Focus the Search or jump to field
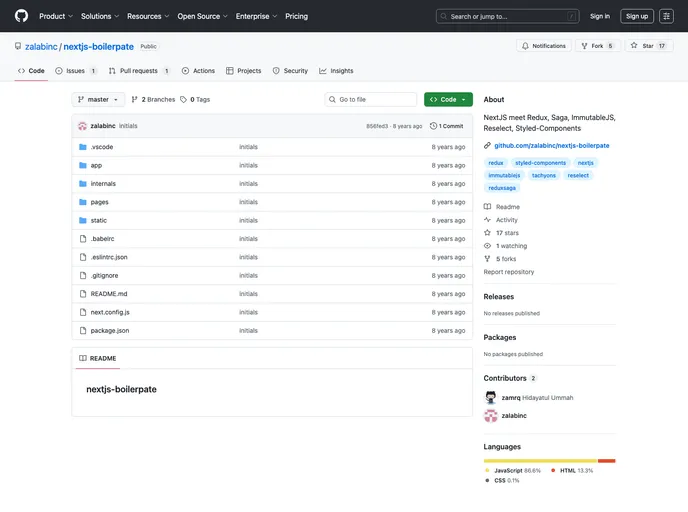The height and width of the screenshot is (512, 688). [507, 16]
